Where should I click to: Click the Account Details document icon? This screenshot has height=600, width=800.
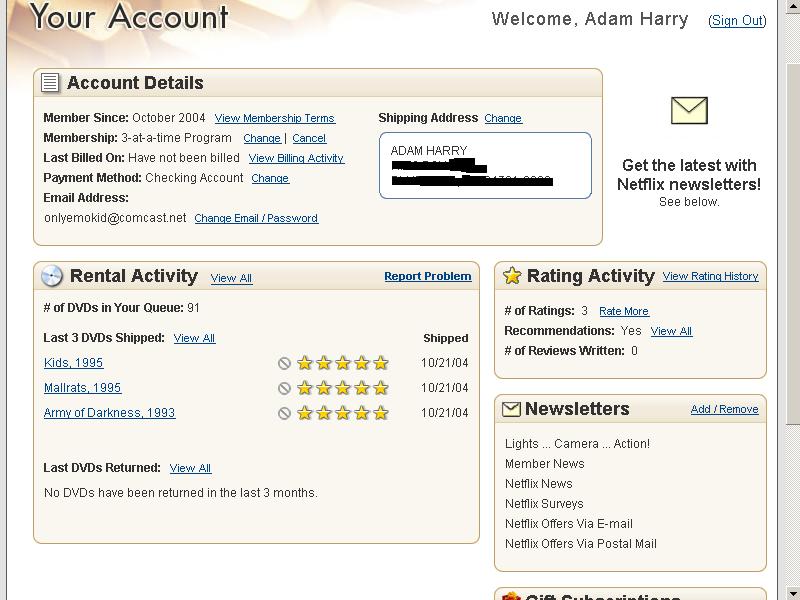coord(50,82)
